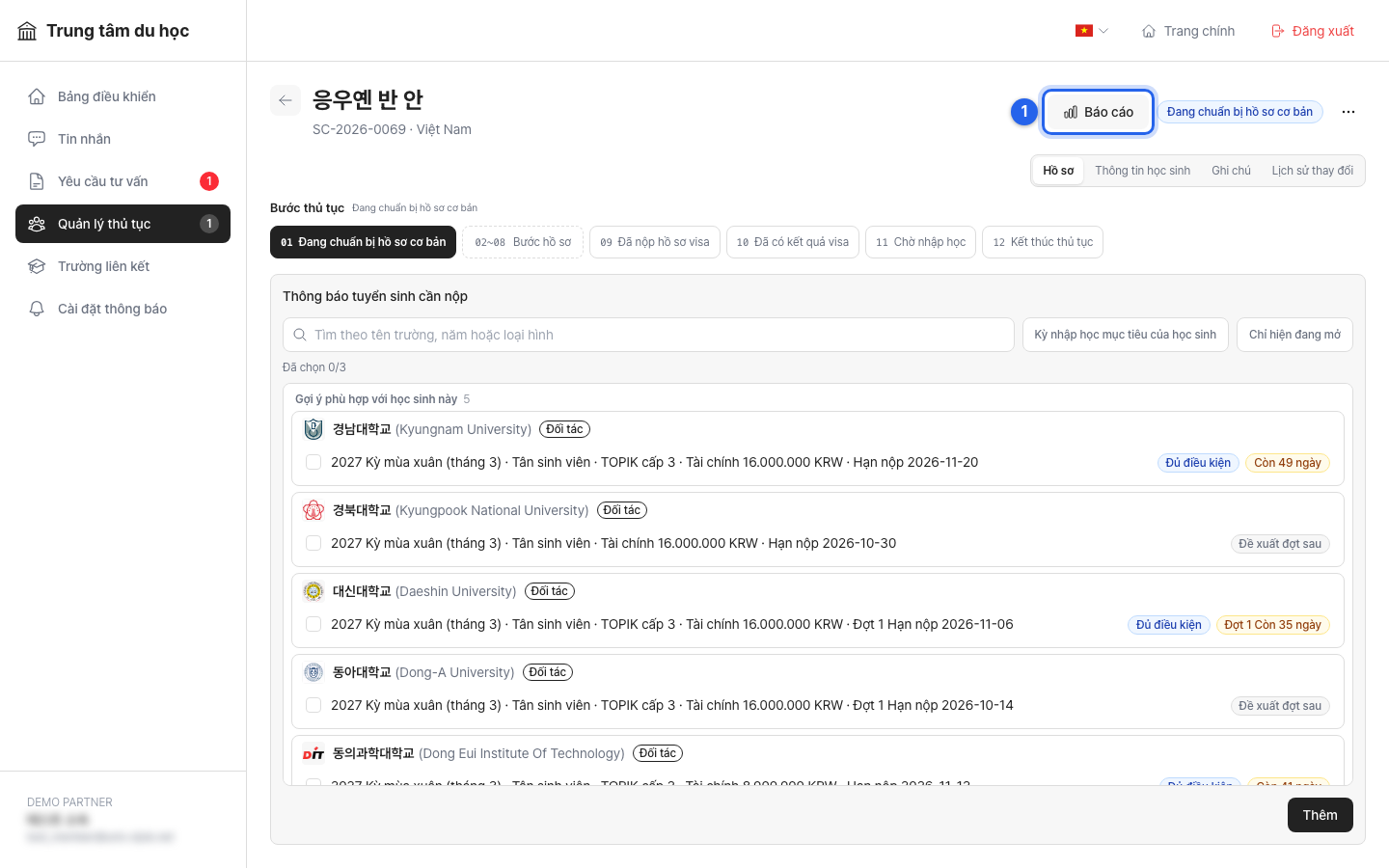
Task: Click the search magnifier icon
Action: coord(301,335)
